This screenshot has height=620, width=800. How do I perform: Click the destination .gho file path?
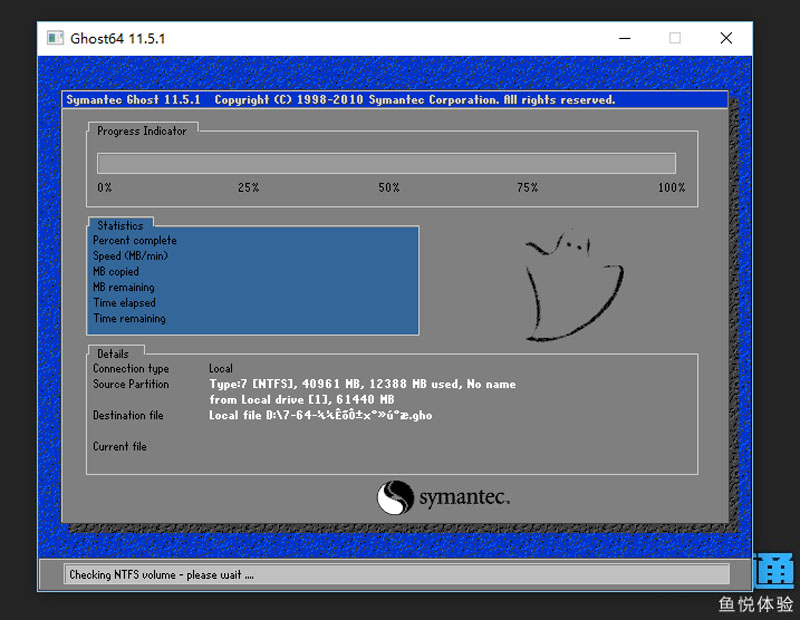coord(320,415)
